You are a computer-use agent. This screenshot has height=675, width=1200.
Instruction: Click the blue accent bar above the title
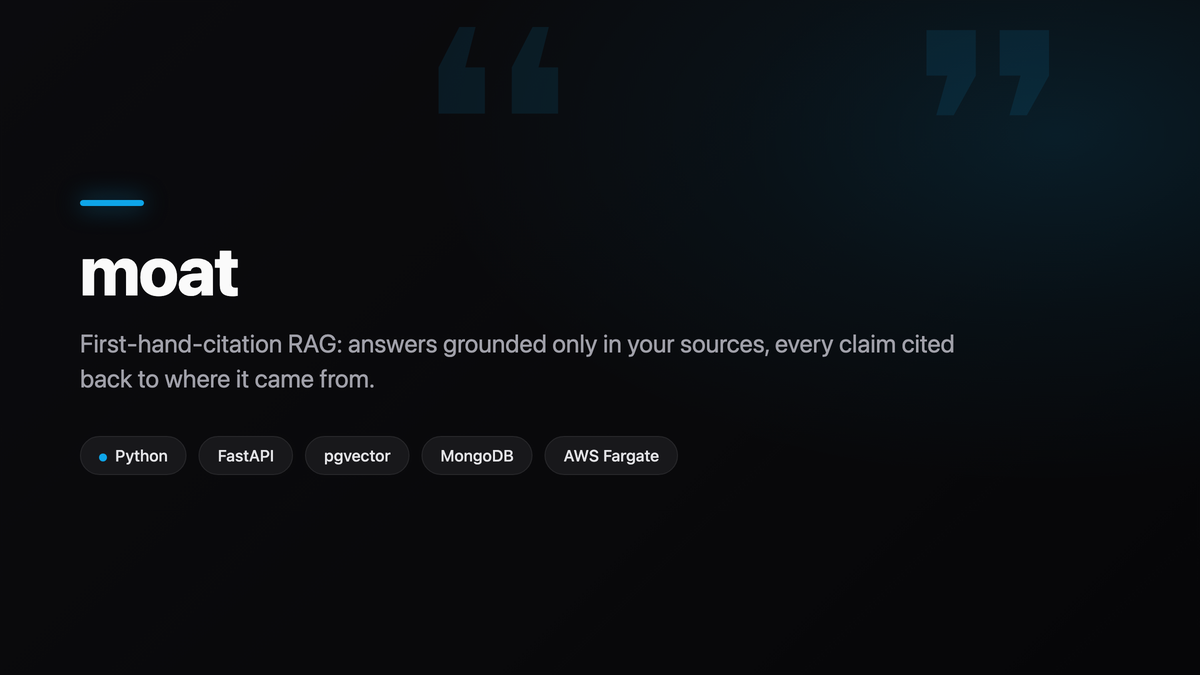tap(112, 203)
